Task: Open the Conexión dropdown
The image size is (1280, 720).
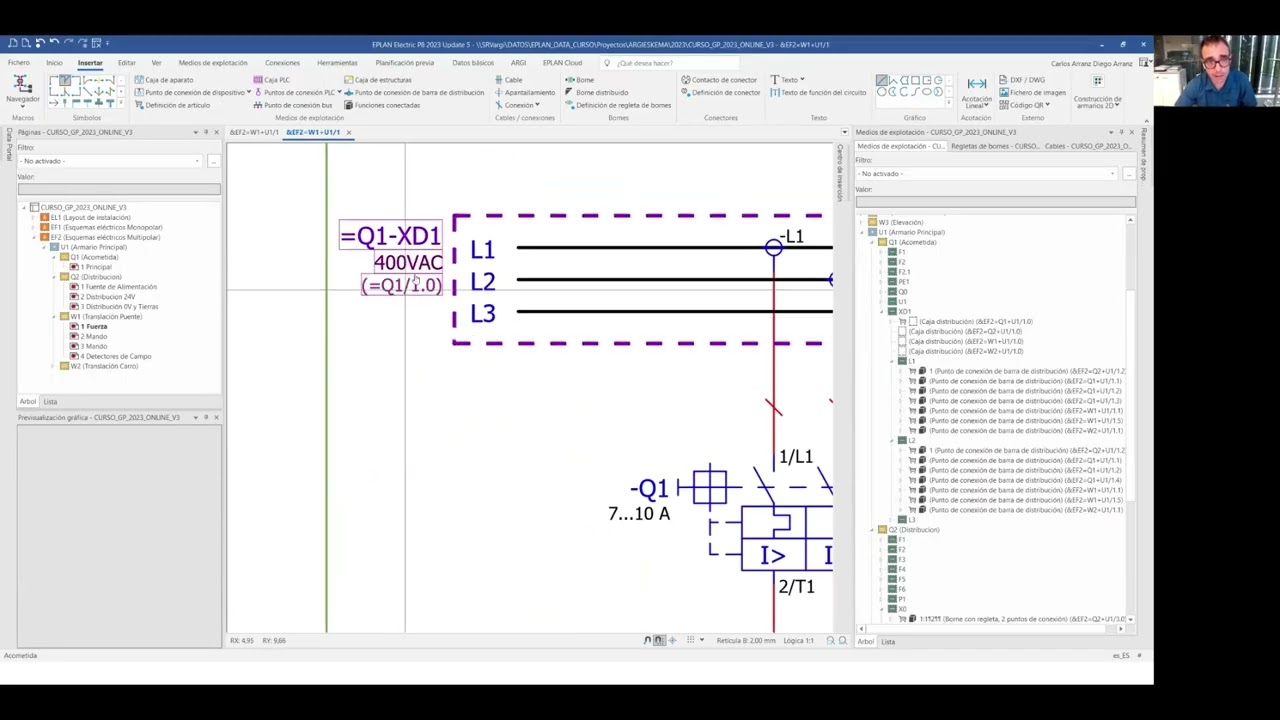Action: [538, 105]
